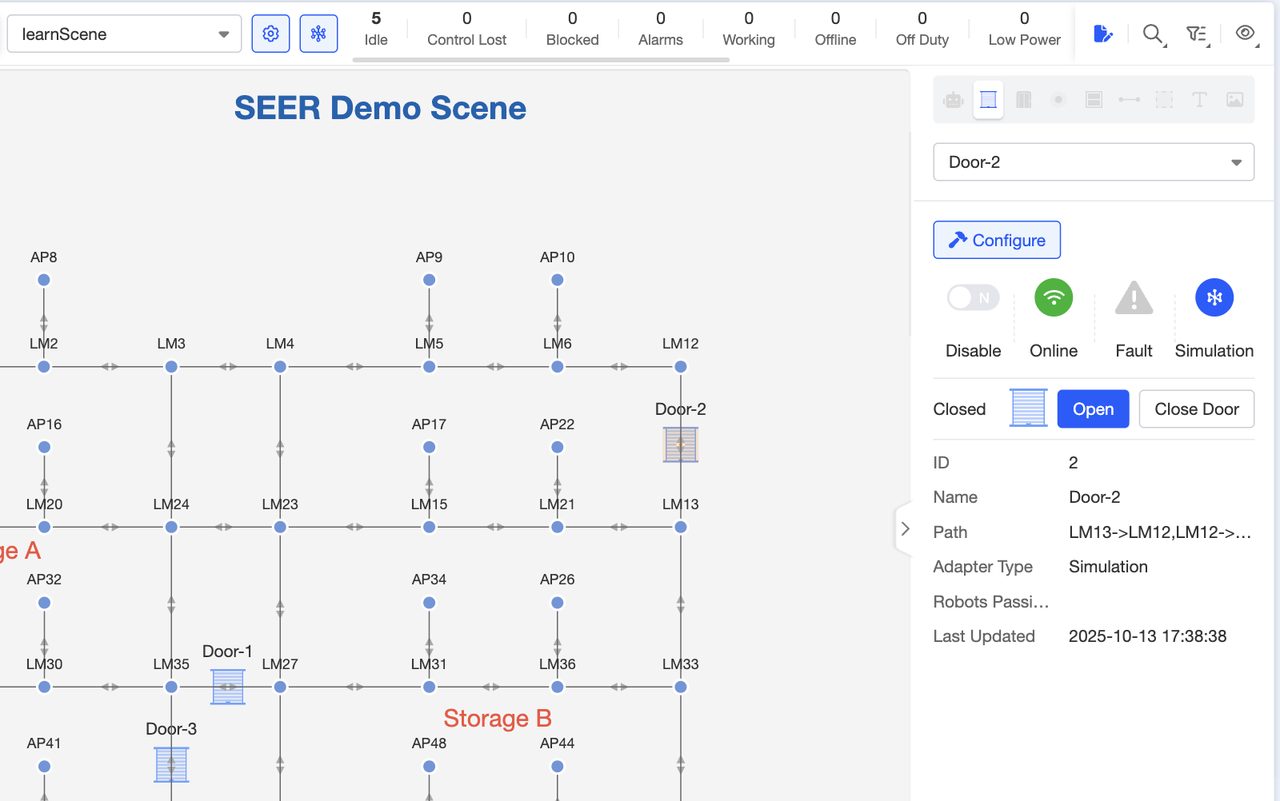Click Door-1 icon on the map

228,687
